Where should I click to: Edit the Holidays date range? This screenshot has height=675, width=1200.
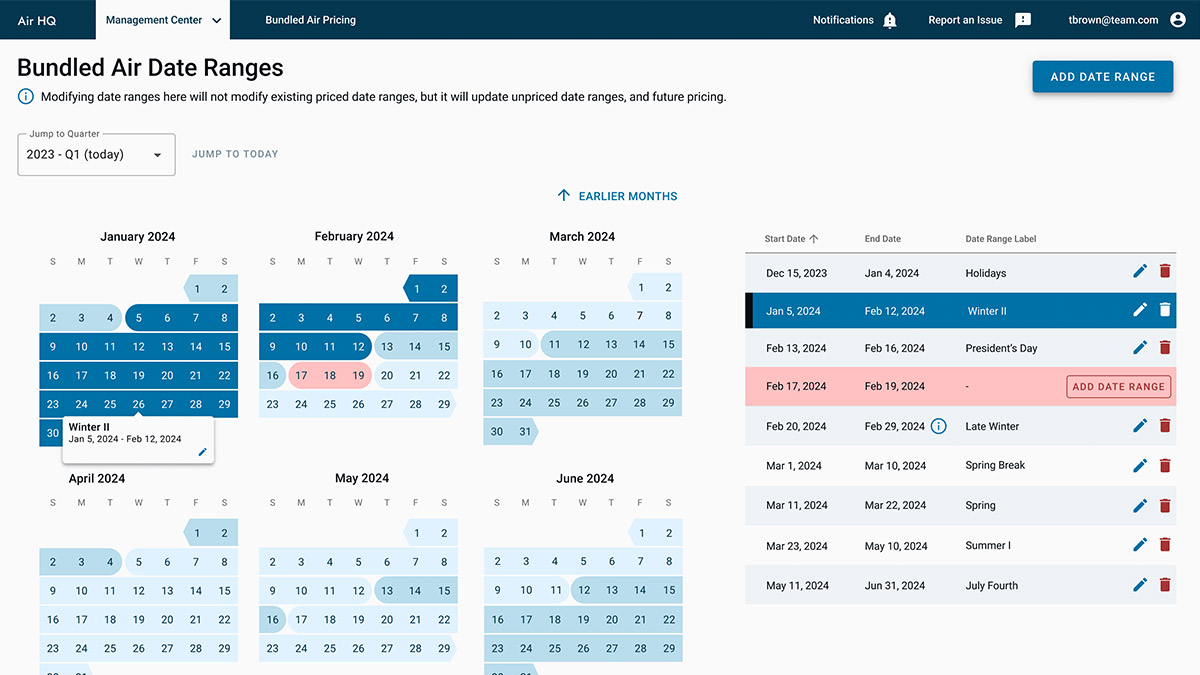1140,272
